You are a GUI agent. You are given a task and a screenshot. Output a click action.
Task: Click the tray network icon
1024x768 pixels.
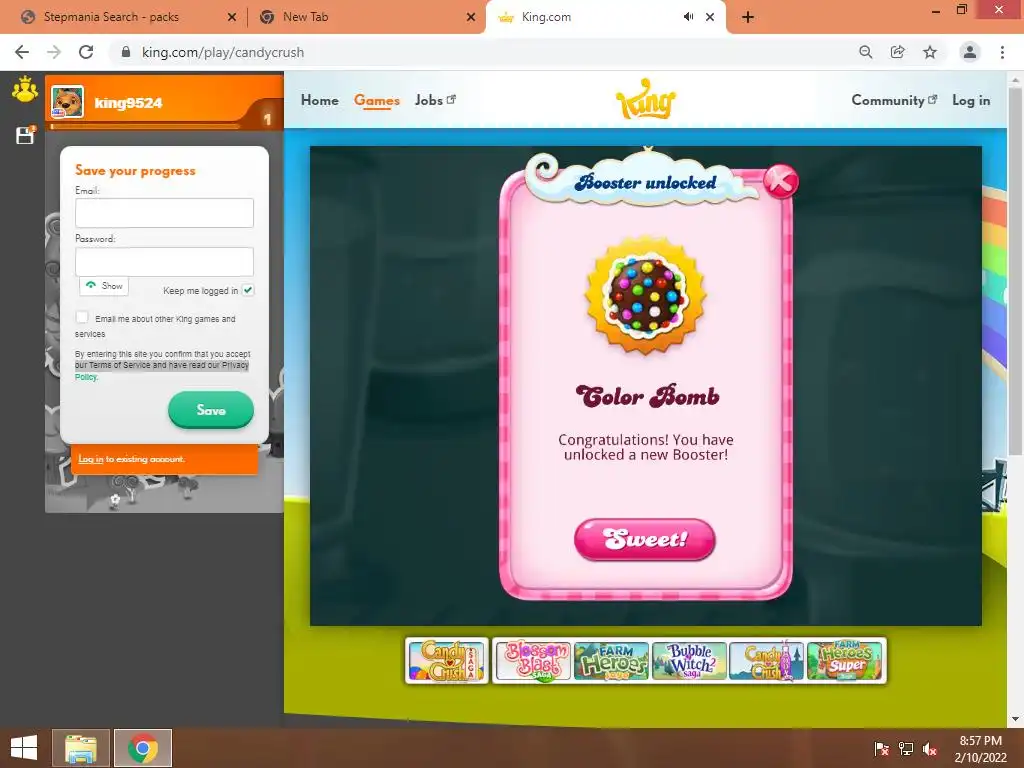click(x=906, y=748)
